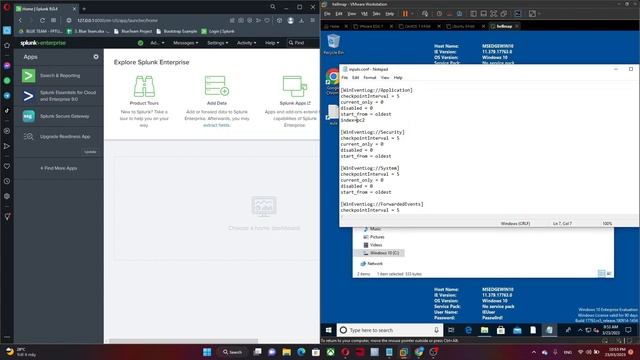The image size is (640, 360).
Task: Click the Add Data icon
Action: (216, 86)
